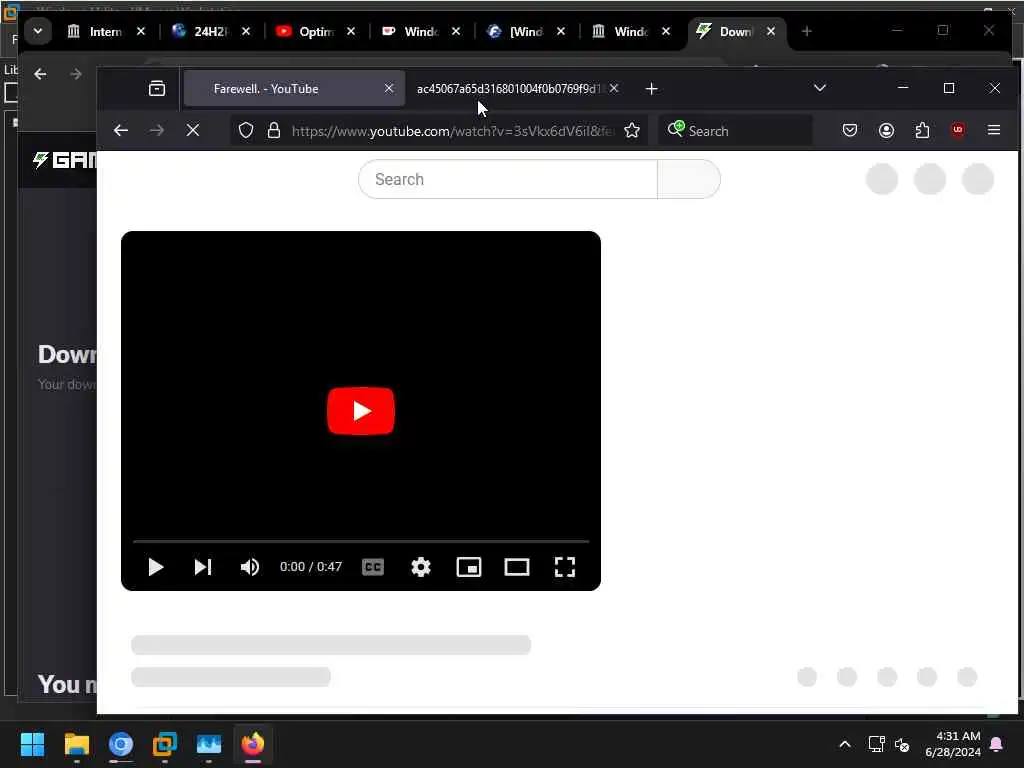Open the Firefox account icon
The height and width of the screenshot is (768, 1024).
pos(886,131)
